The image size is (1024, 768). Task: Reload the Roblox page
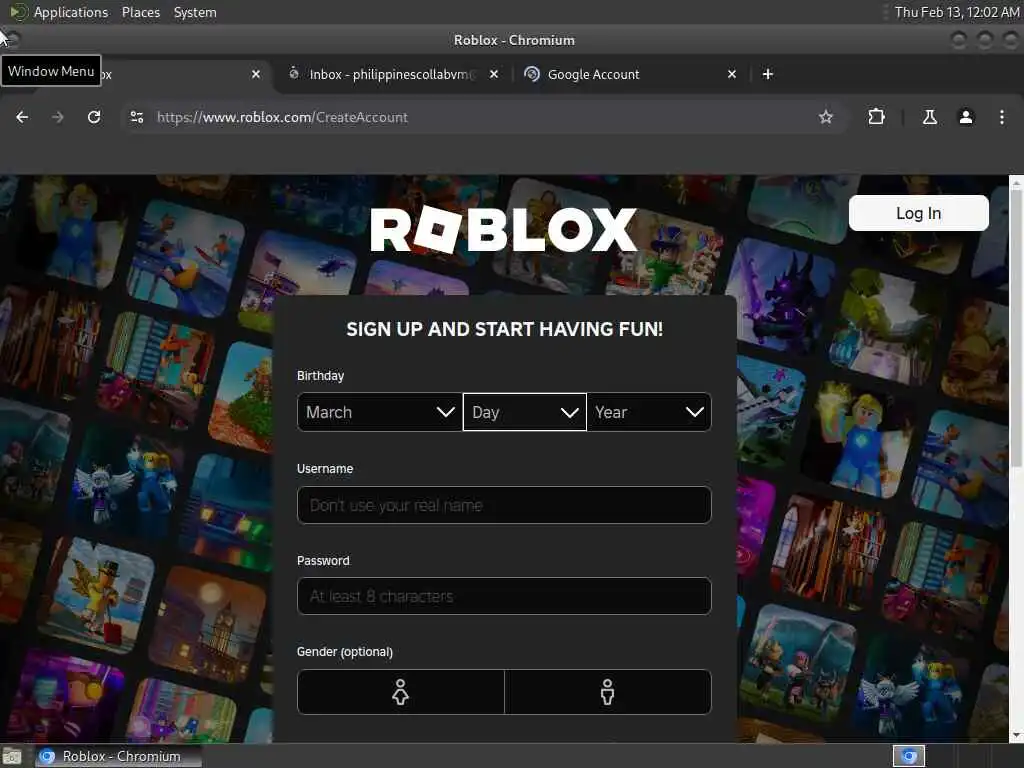point(94,117)
